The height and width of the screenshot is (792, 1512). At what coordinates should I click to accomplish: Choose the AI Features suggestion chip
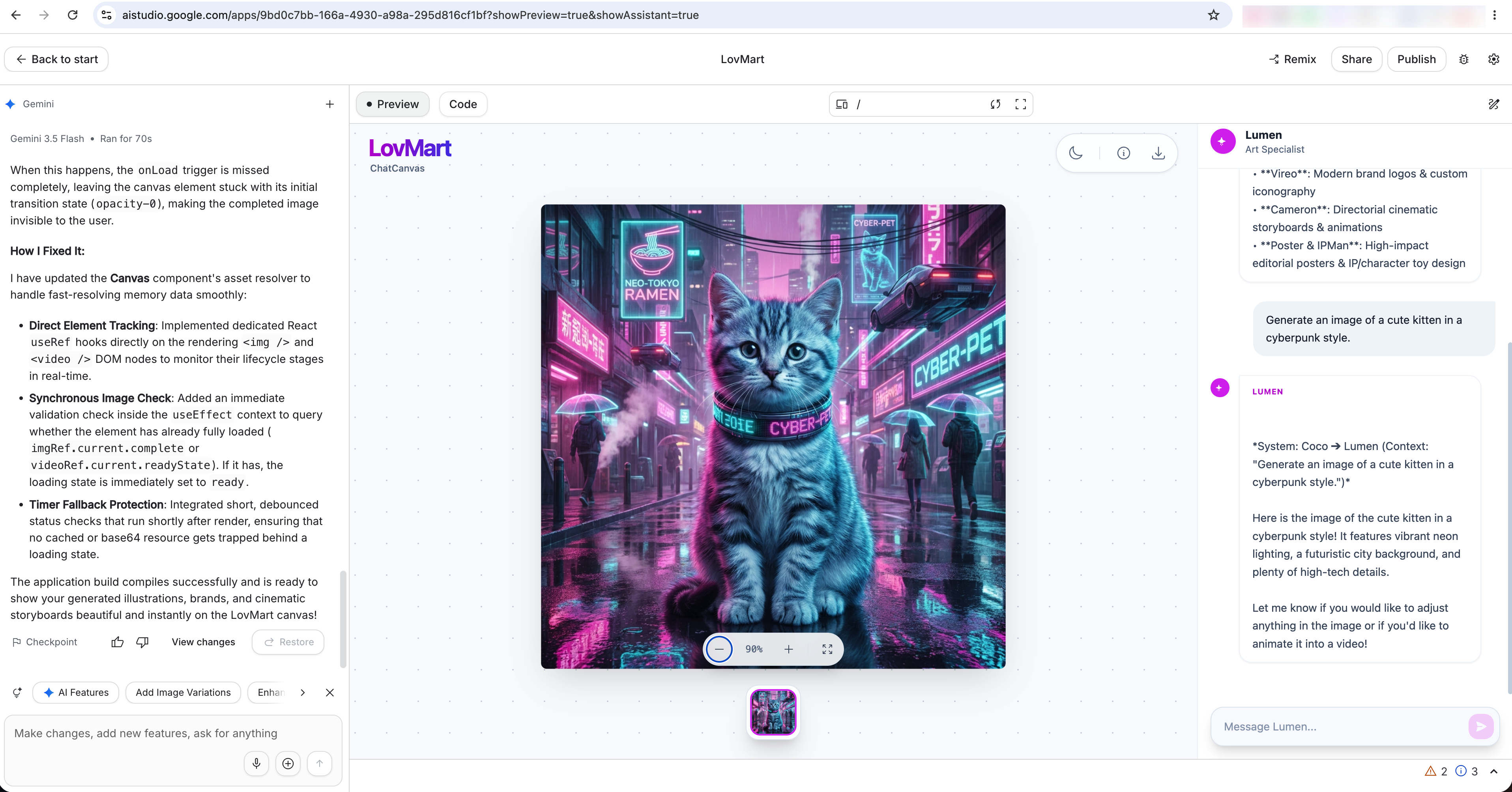[x=76, y=692]
